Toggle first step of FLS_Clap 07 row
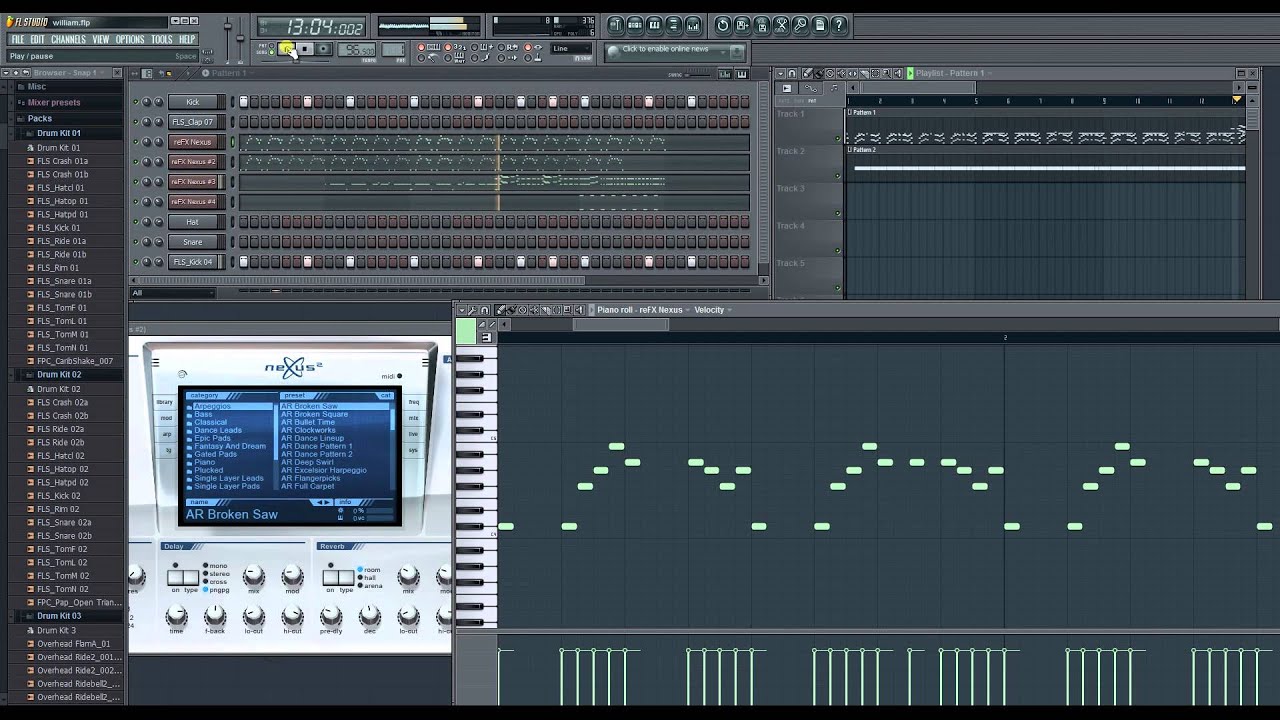The width and height of the screenshot is (1280, 720). click(x=243, y=122)
